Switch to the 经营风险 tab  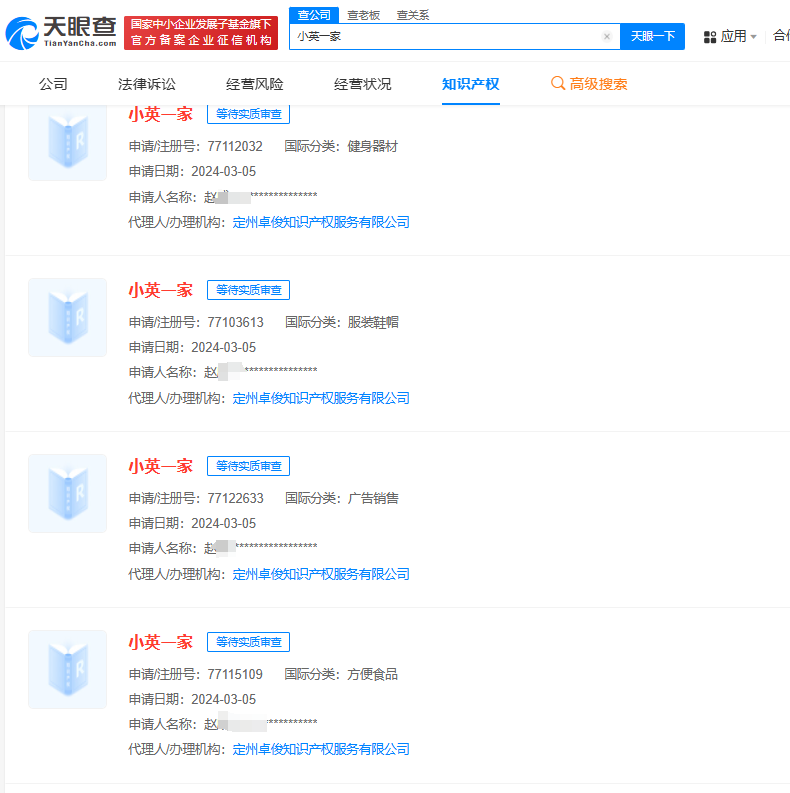[x=254, y=84]
